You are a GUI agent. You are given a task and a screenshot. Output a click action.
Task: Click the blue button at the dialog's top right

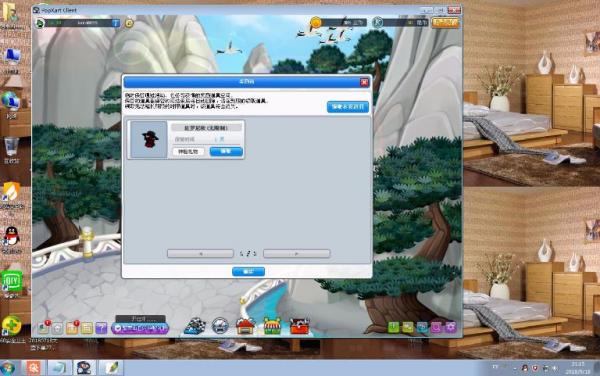[x=348, y=107]
